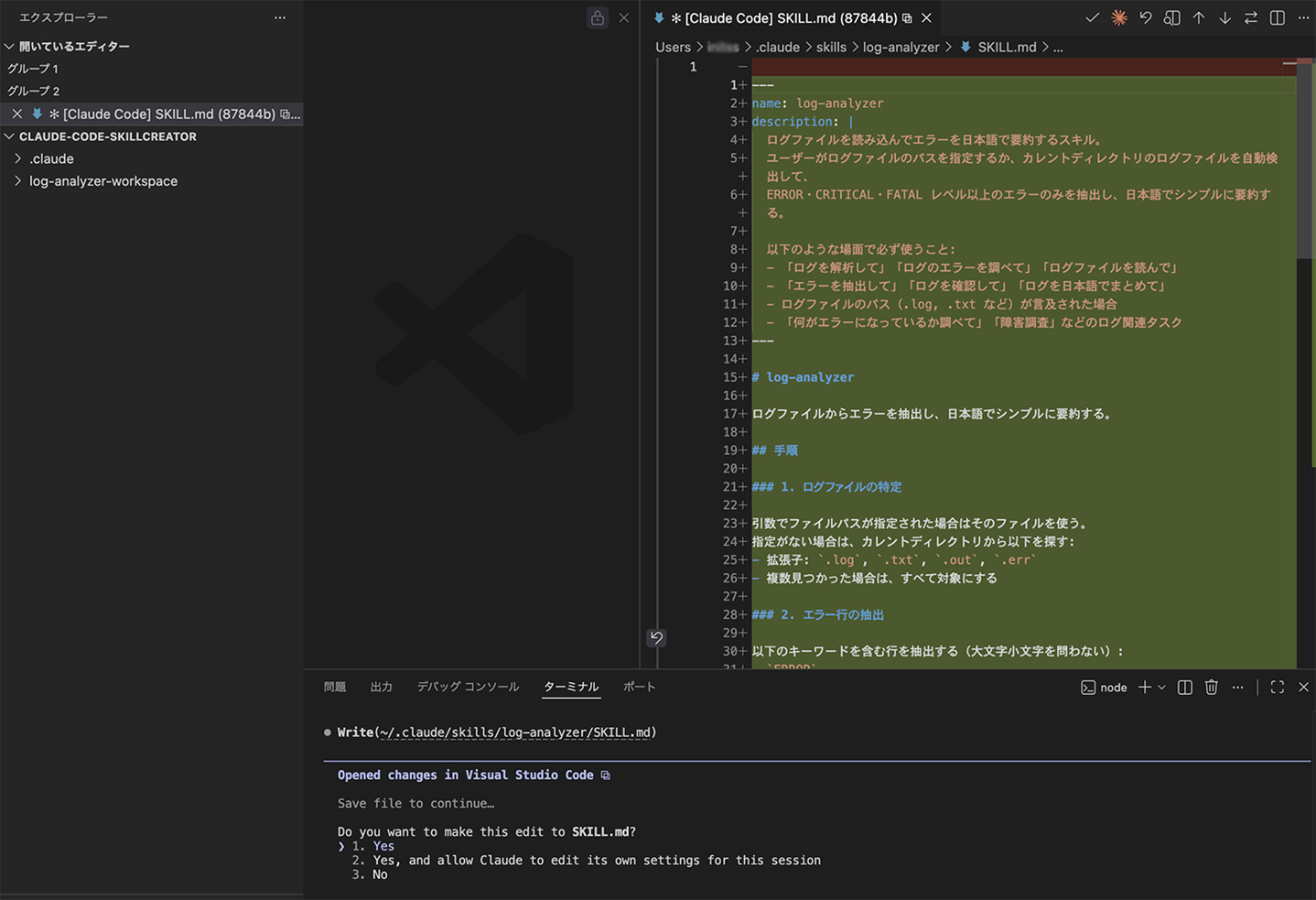Create a new terminal with the plus icon
This screenshot has width=1316, height=900.
pos(1143,687)
